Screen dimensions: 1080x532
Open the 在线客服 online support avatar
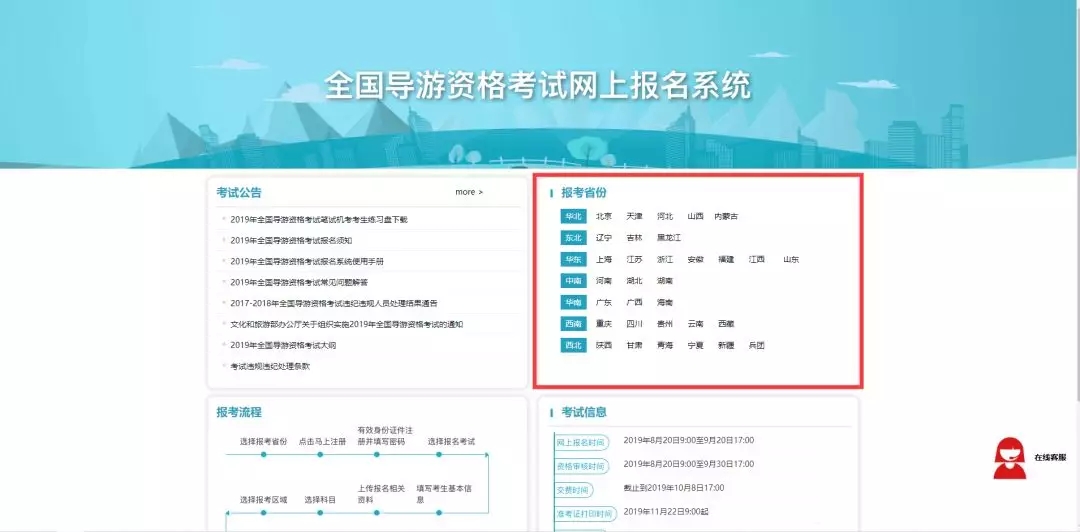(1009, 458)
